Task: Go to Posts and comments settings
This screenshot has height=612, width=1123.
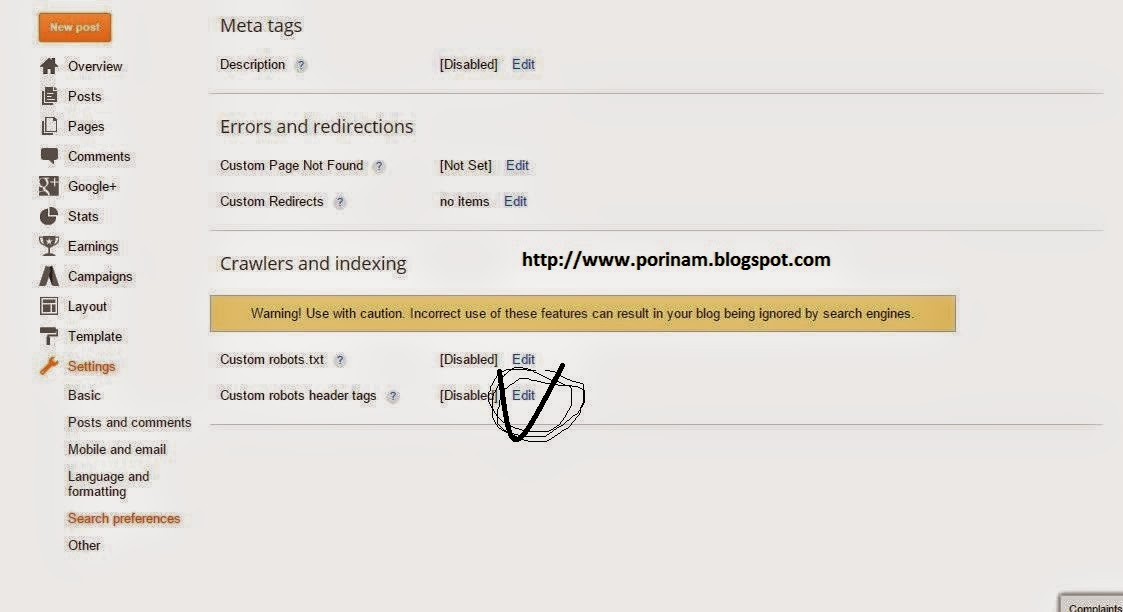Action: tap(130, 422)
